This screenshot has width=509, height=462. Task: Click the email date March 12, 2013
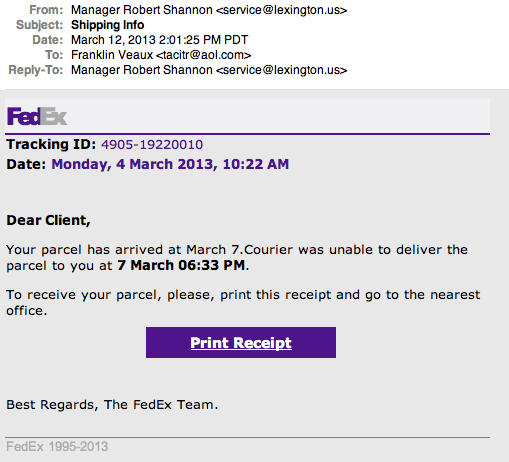tap(113, 40)
